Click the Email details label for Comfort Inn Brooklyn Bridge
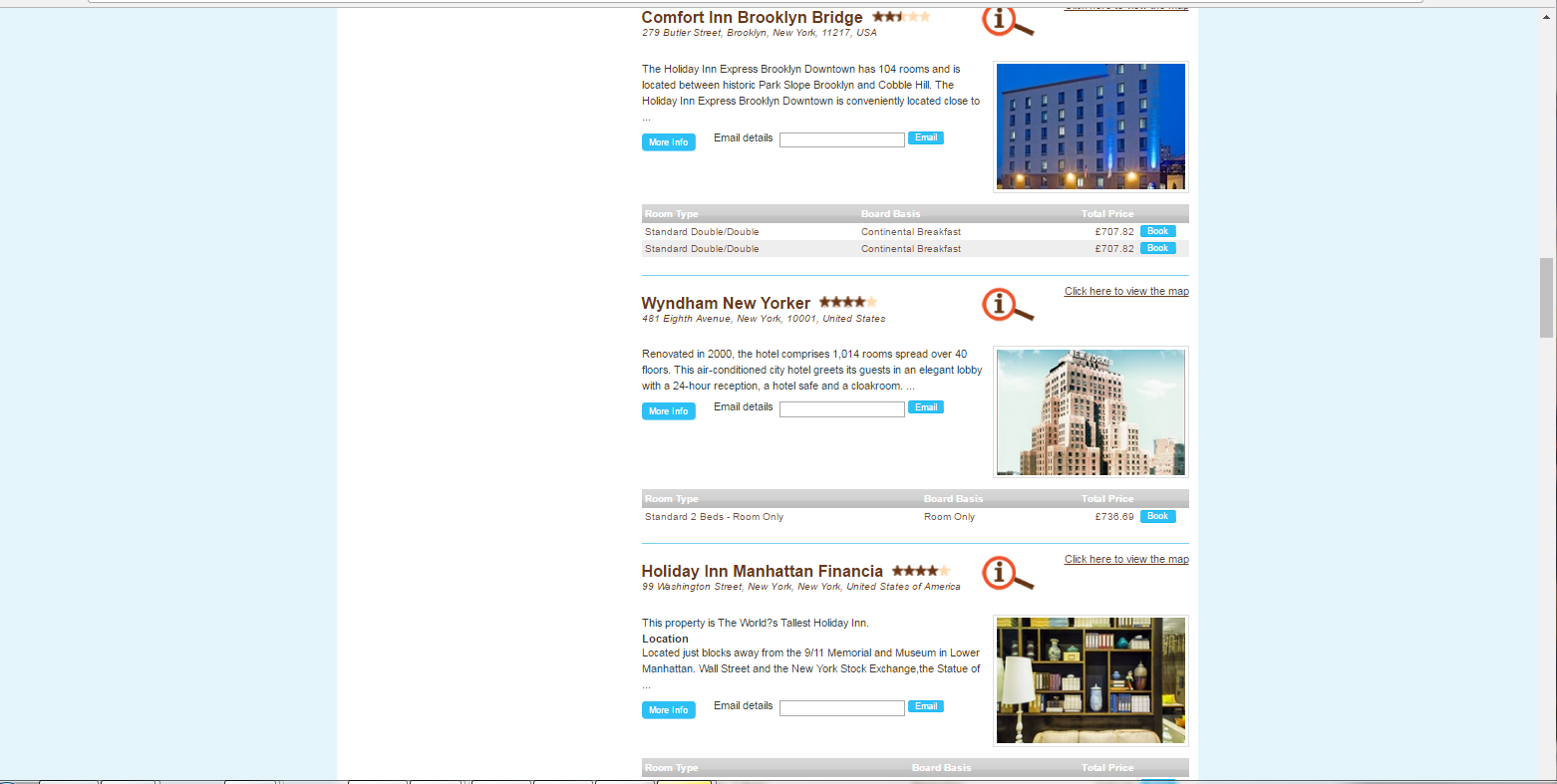 pos(744,137)
